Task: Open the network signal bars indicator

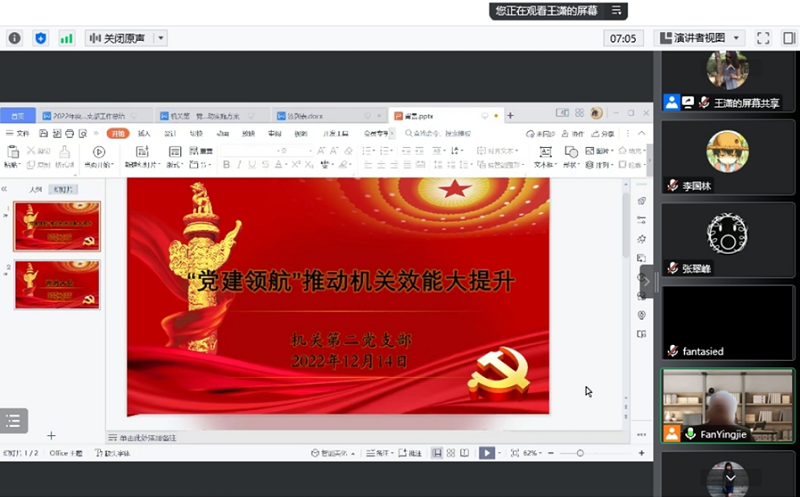Action: click(x=66, y=38)
